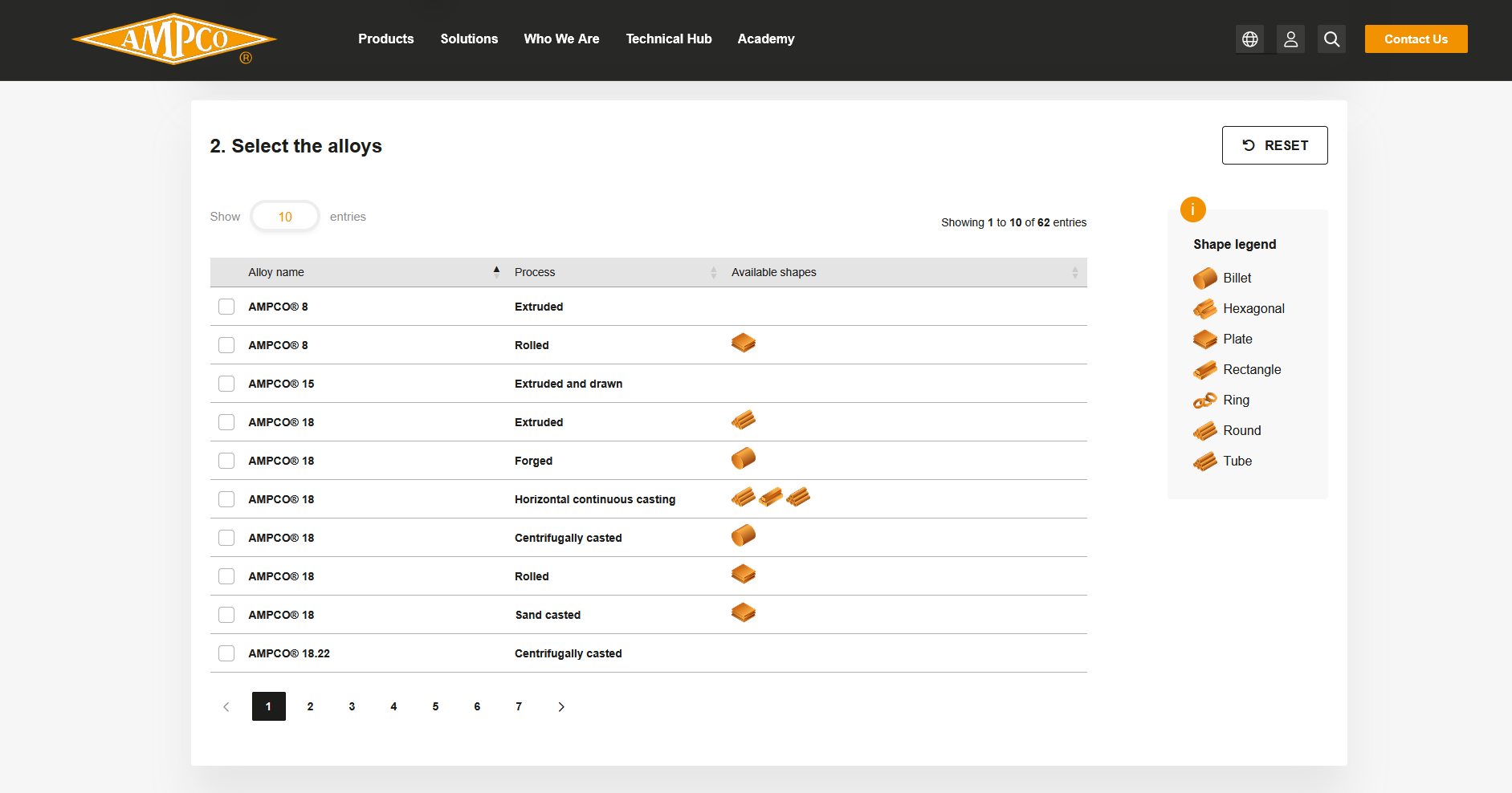Click the Round icon in Shape legend
1512x793 pixels.
[x=1204, y=431]
